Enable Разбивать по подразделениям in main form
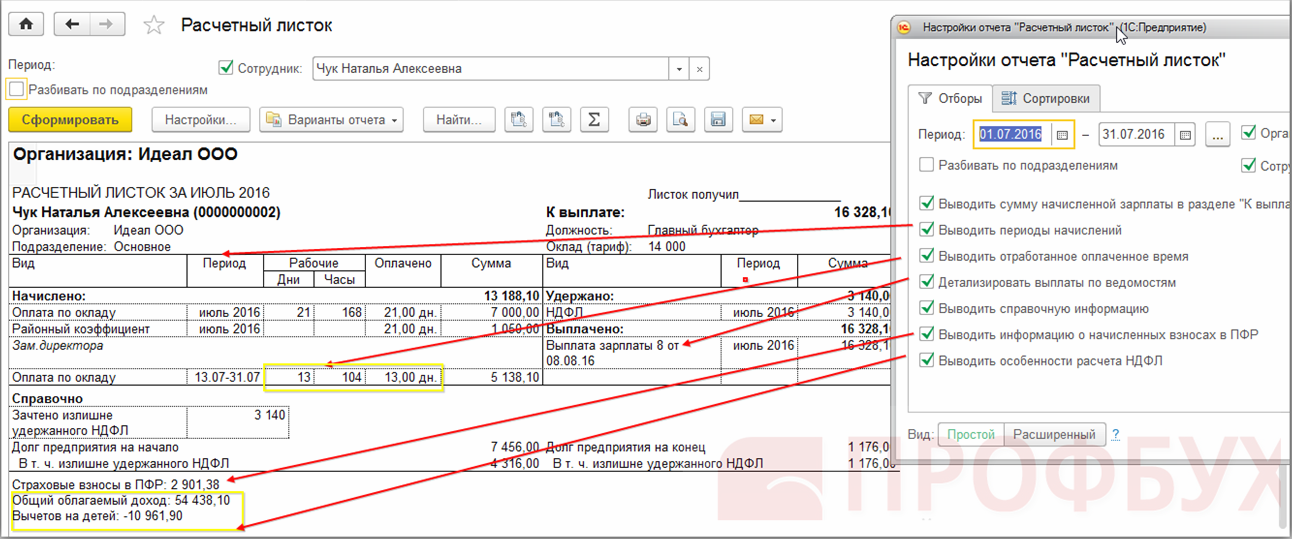1292x539 pixels. pyautogui.click(x=16, y=89)
